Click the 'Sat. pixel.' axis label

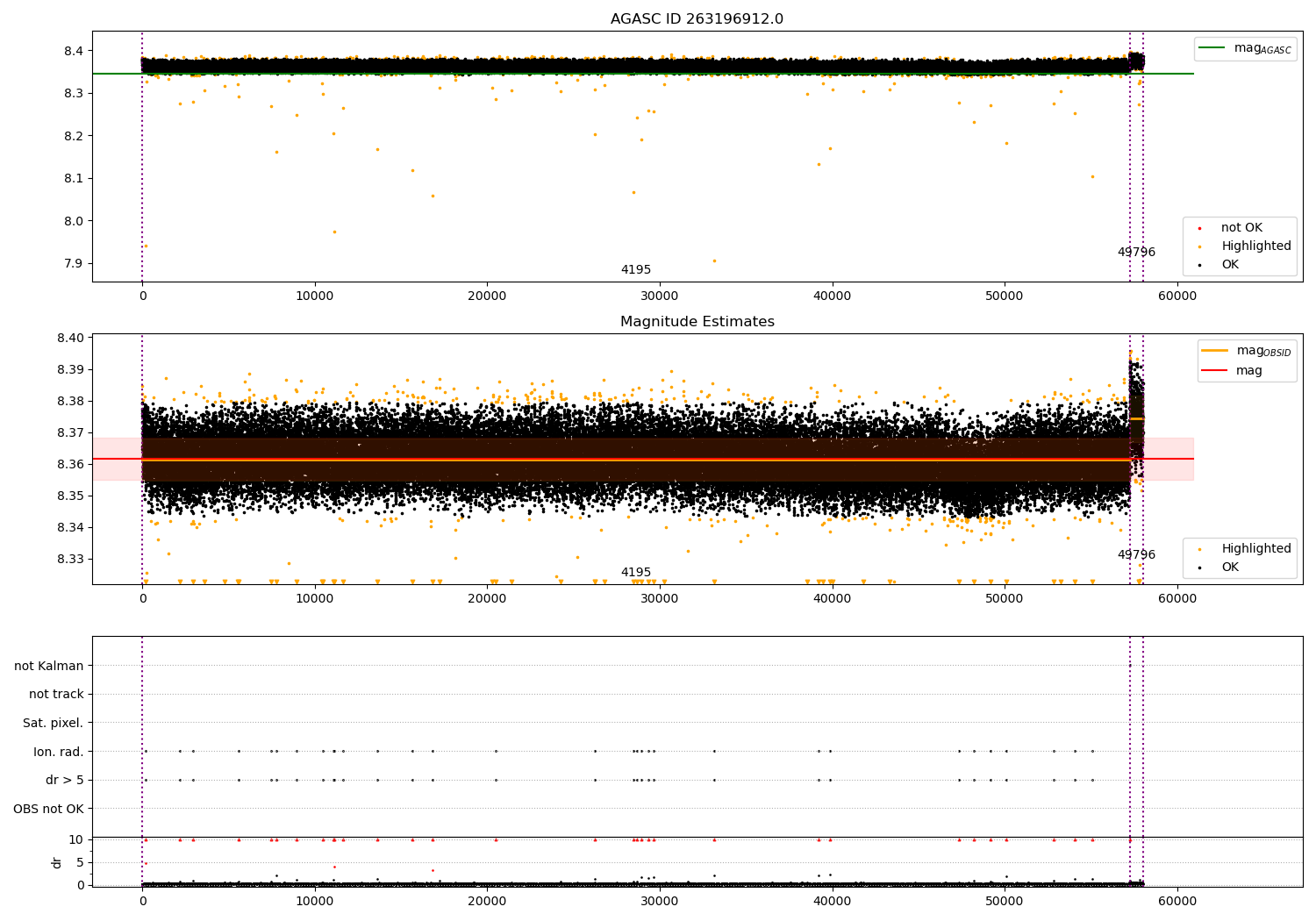53,723
